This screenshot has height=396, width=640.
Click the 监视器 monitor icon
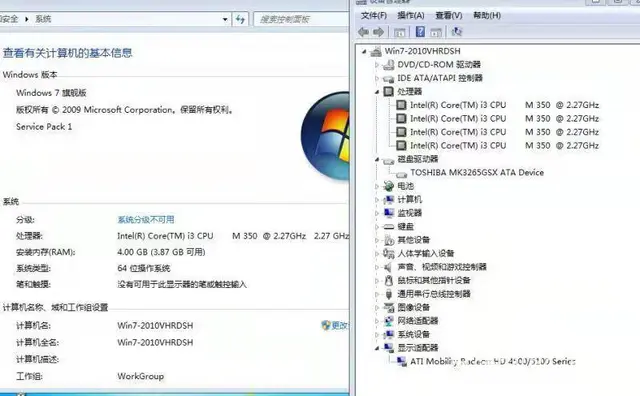click(x=389, y=213)
